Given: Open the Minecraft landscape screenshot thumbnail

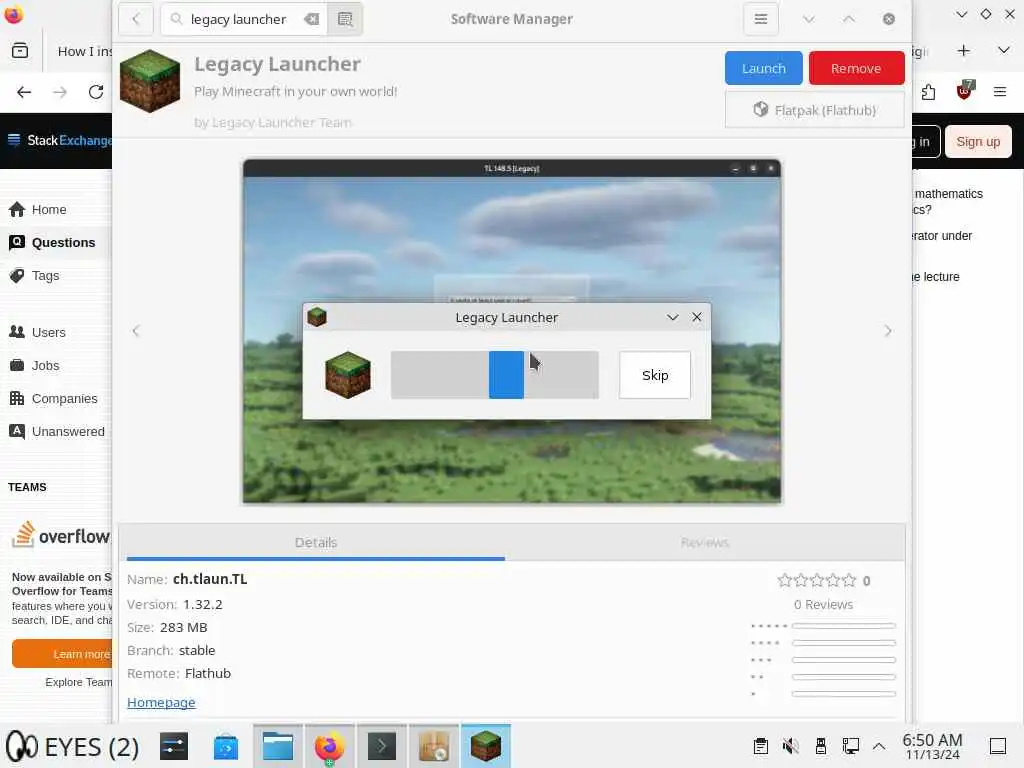Looking at the screenshot, I should coord(512,331).
